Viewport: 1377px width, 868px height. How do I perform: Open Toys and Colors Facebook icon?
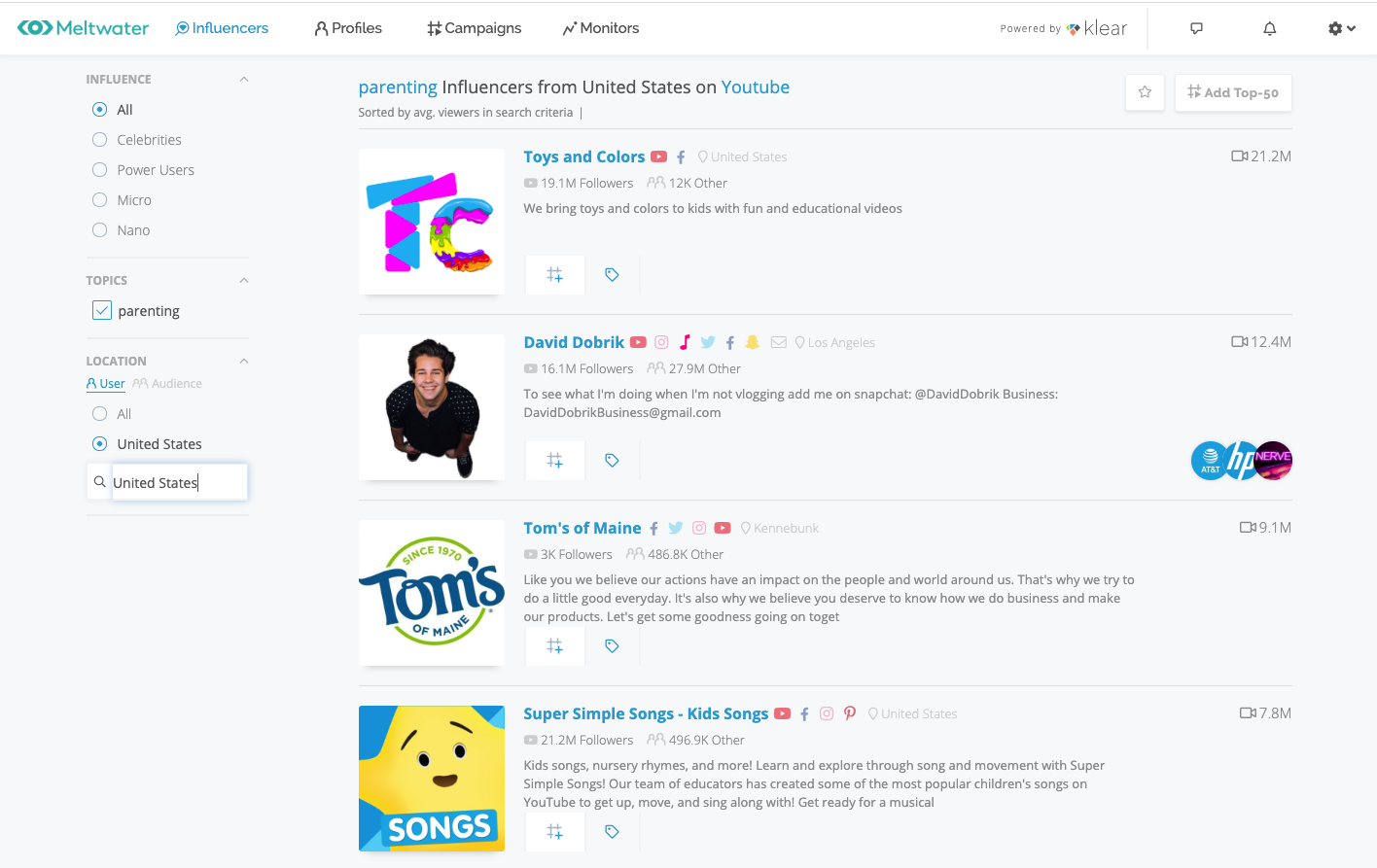pos(681,156)
